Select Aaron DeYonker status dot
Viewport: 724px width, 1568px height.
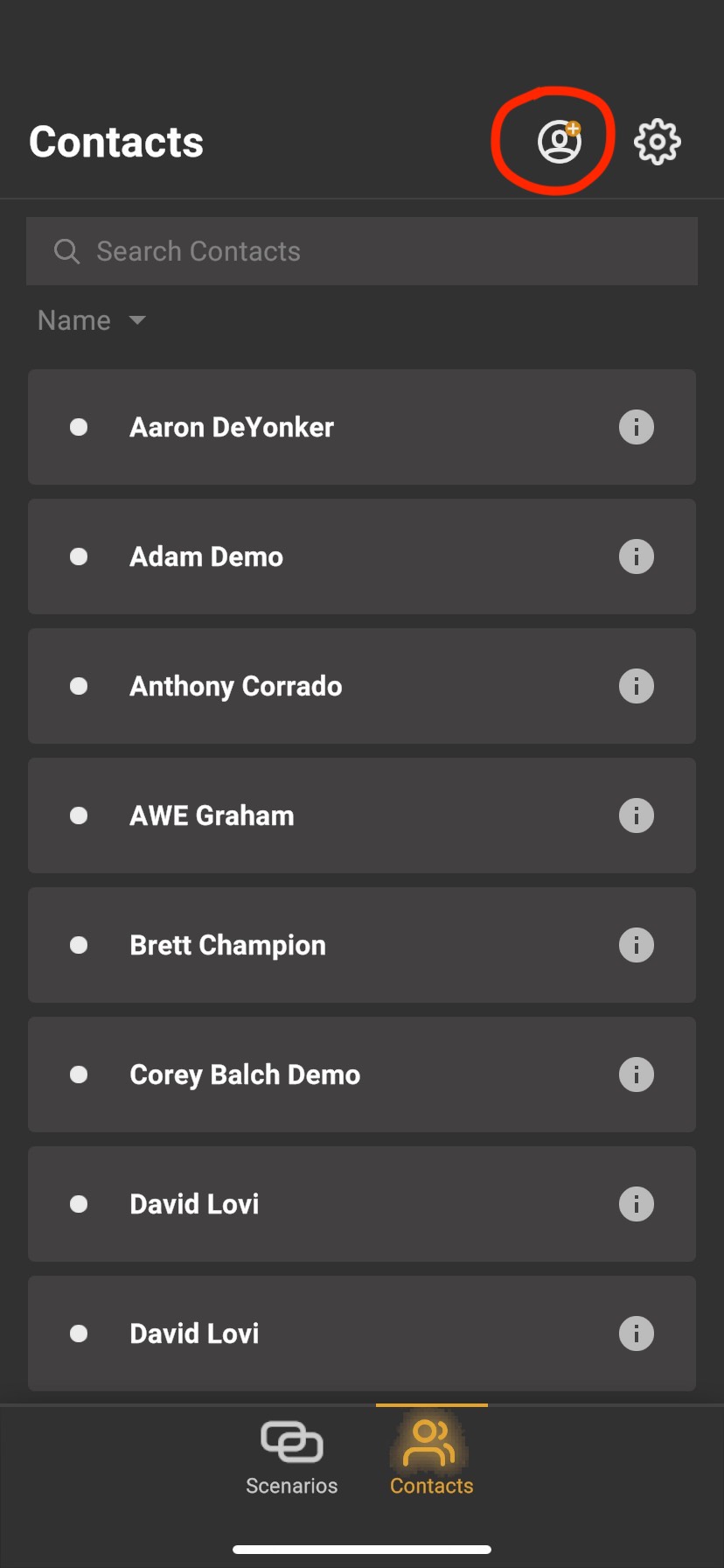pos(79,427)
